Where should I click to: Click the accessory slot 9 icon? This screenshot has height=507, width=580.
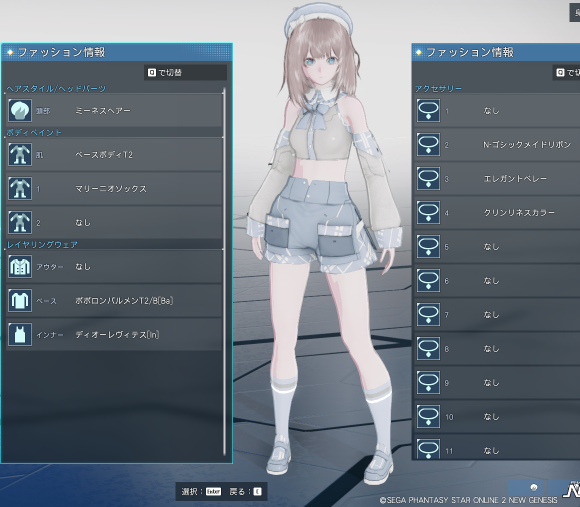428,383
